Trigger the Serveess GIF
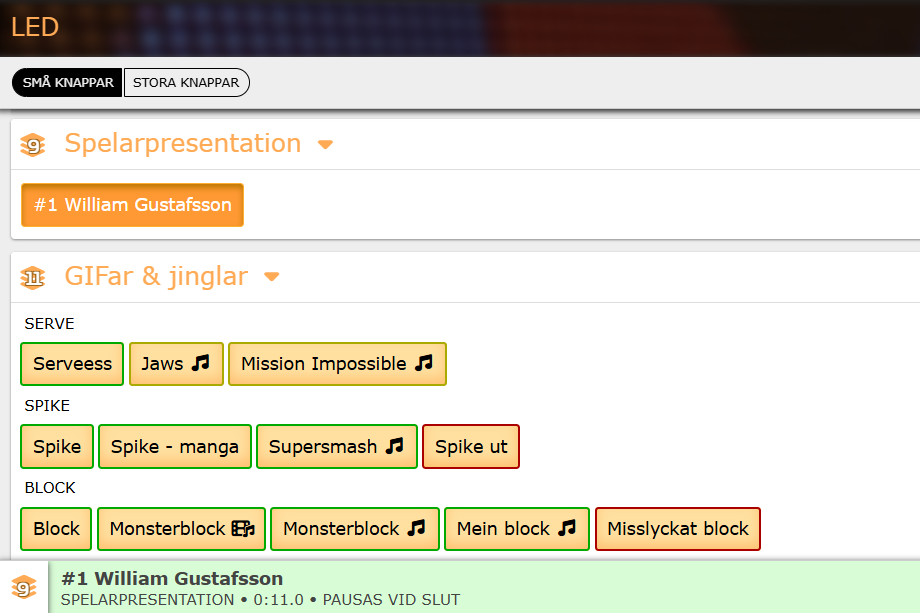This screenshot has width=920, height=613. pos(72,364)
